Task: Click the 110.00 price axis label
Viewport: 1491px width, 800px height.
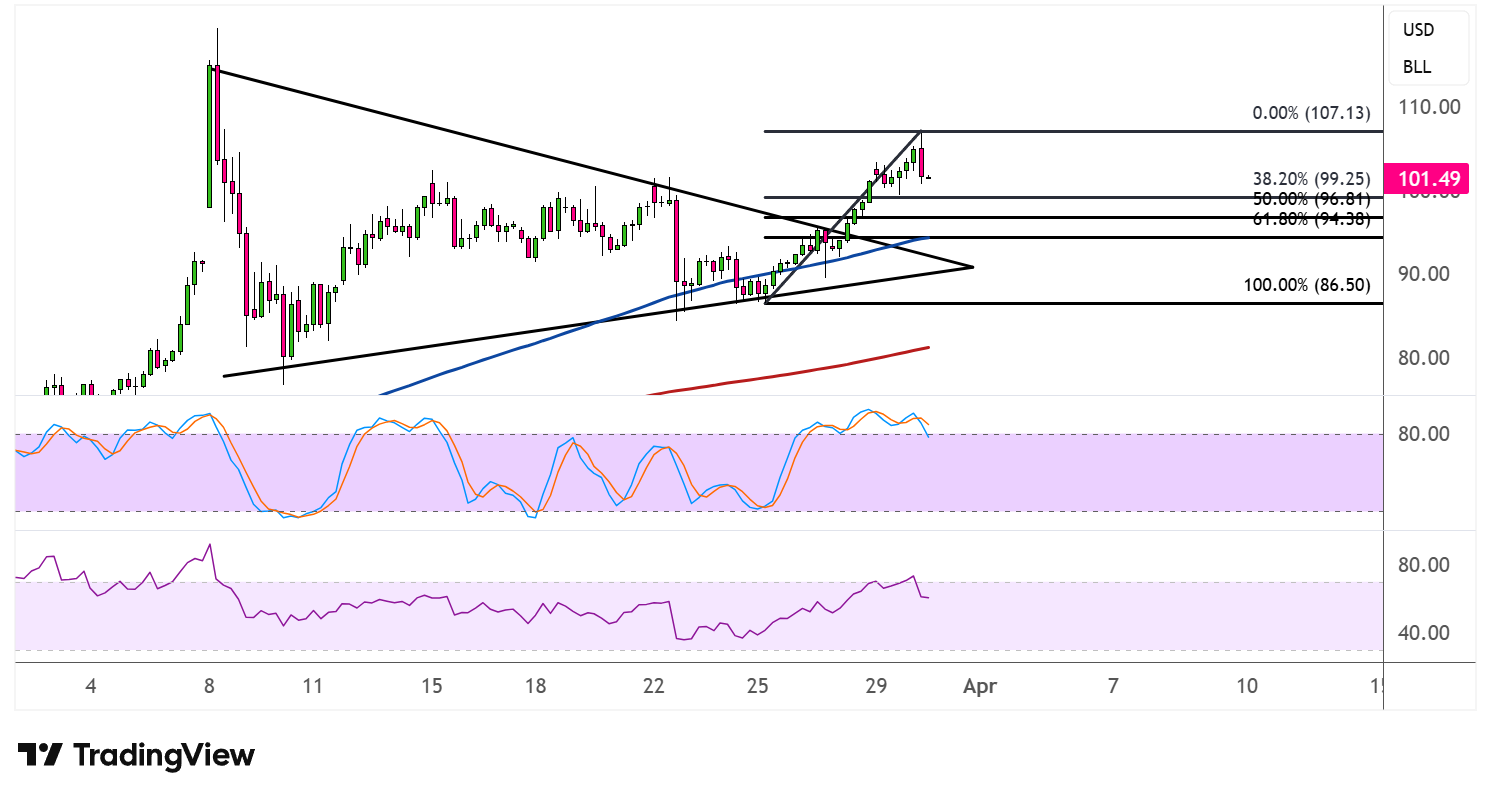Action: pyautogui.click(x=1429, y=107)
